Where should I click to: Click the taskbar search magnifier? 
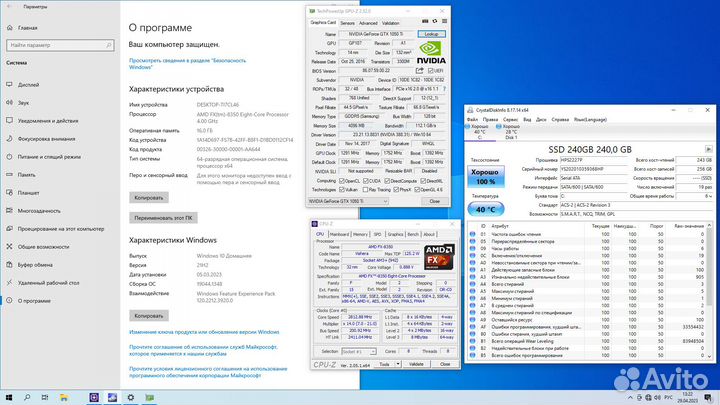point(27,398)
